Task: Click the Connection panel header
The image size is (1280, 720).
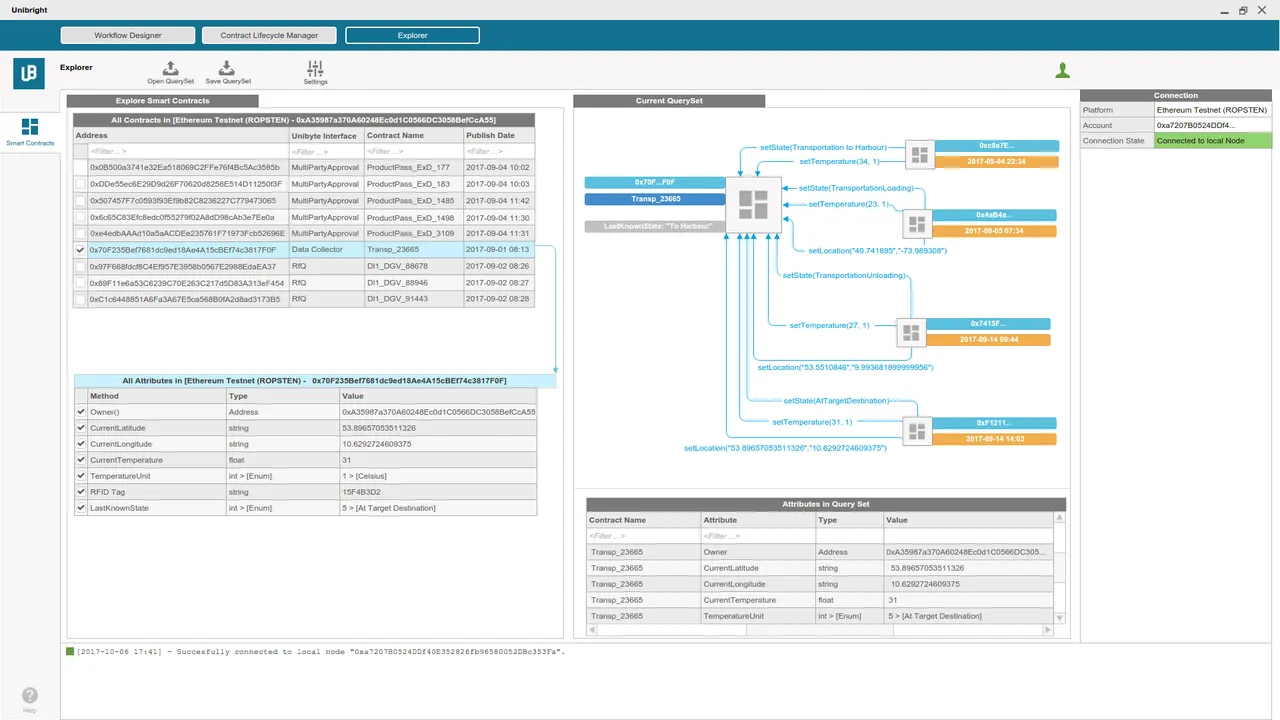Action: click(x=1176, y=96)
